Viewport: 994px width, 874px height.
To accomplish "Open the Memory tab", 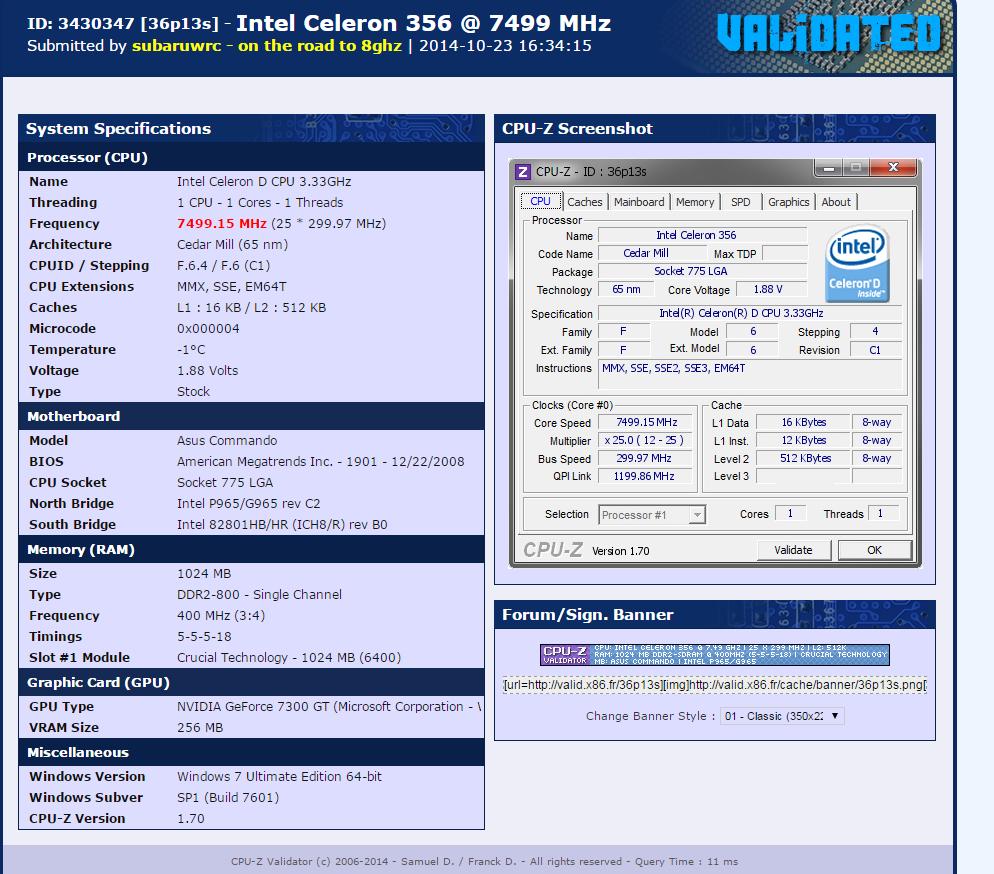I will [695, 202].
